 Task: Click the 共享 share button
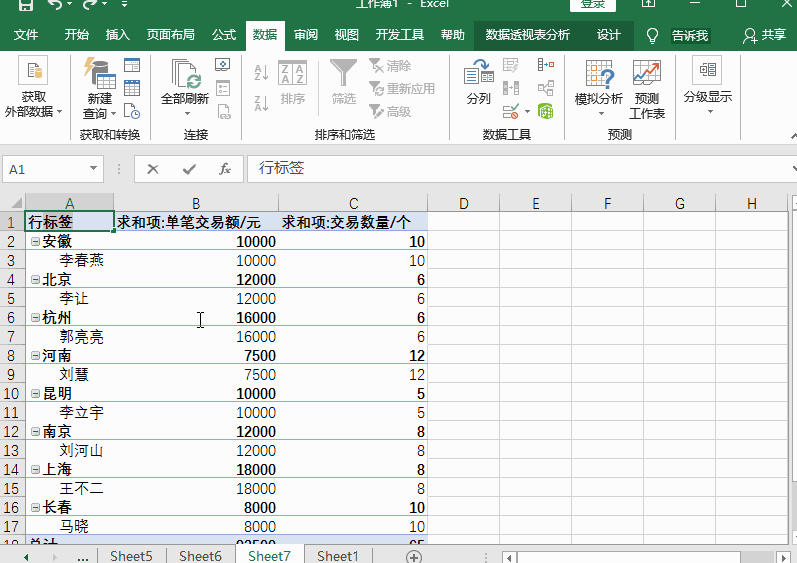coord(765,35)
